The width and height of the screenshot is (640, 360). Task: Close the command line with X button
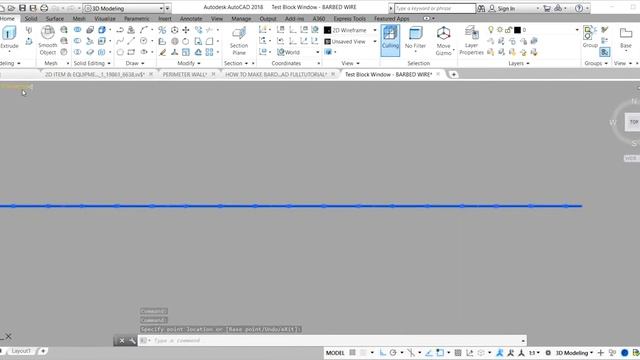(x=122, y=340)
